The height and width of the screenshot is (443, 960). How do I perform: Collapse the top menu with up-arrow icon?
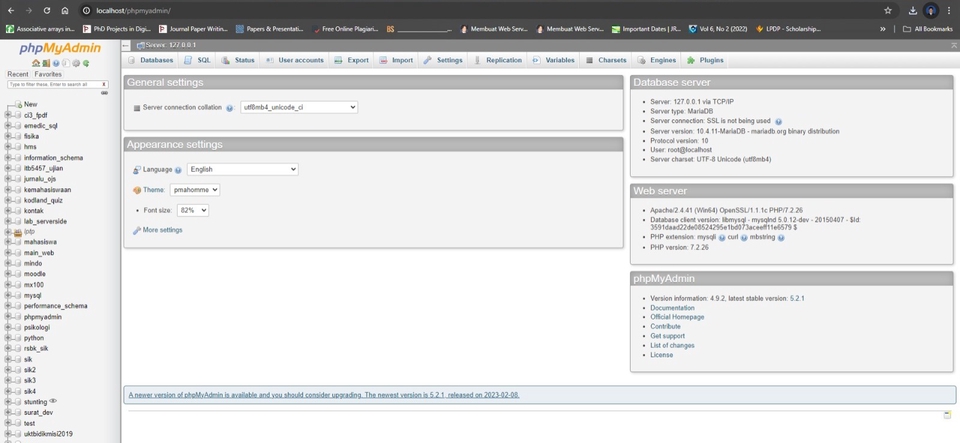pyautogui.click(x=953, y=45)
